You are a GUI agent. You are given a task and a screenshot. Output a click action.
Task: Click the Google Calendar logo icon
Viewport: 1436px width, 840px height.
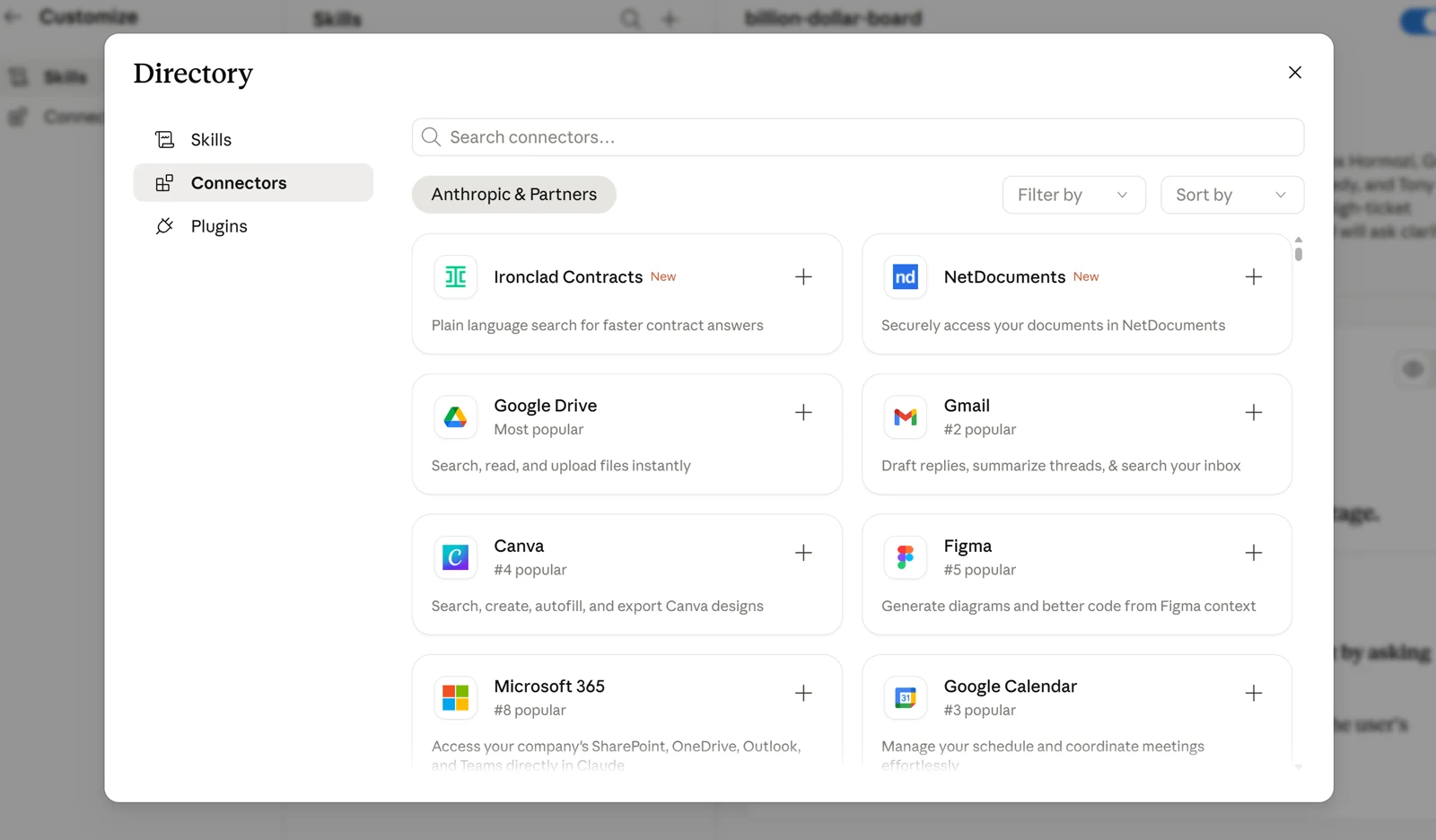pyautogui.click(x=906, y=697)
